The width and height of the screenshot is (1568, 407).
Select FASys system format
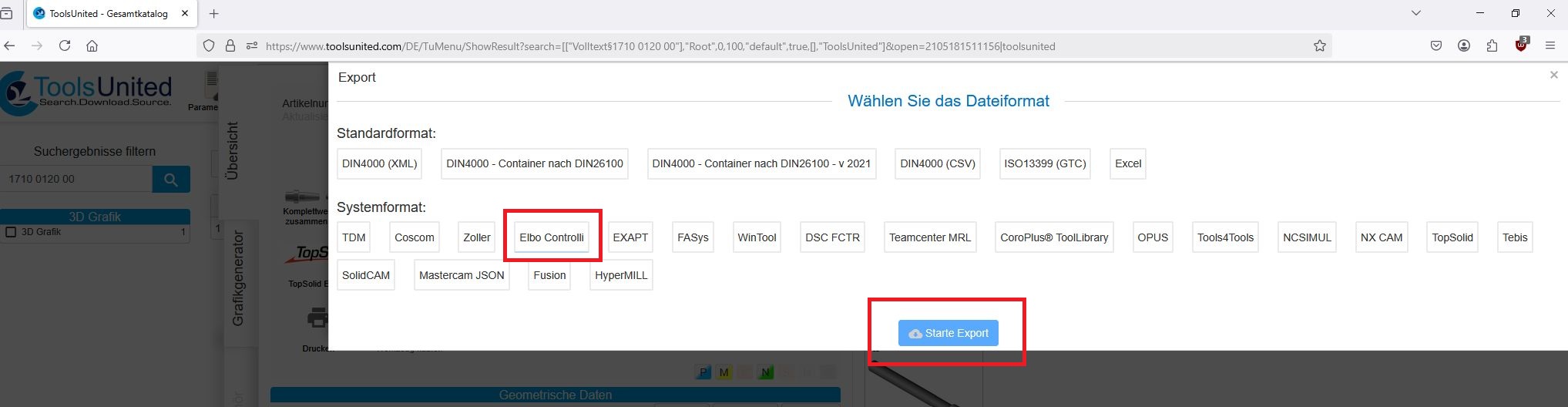tap(693, 237)
